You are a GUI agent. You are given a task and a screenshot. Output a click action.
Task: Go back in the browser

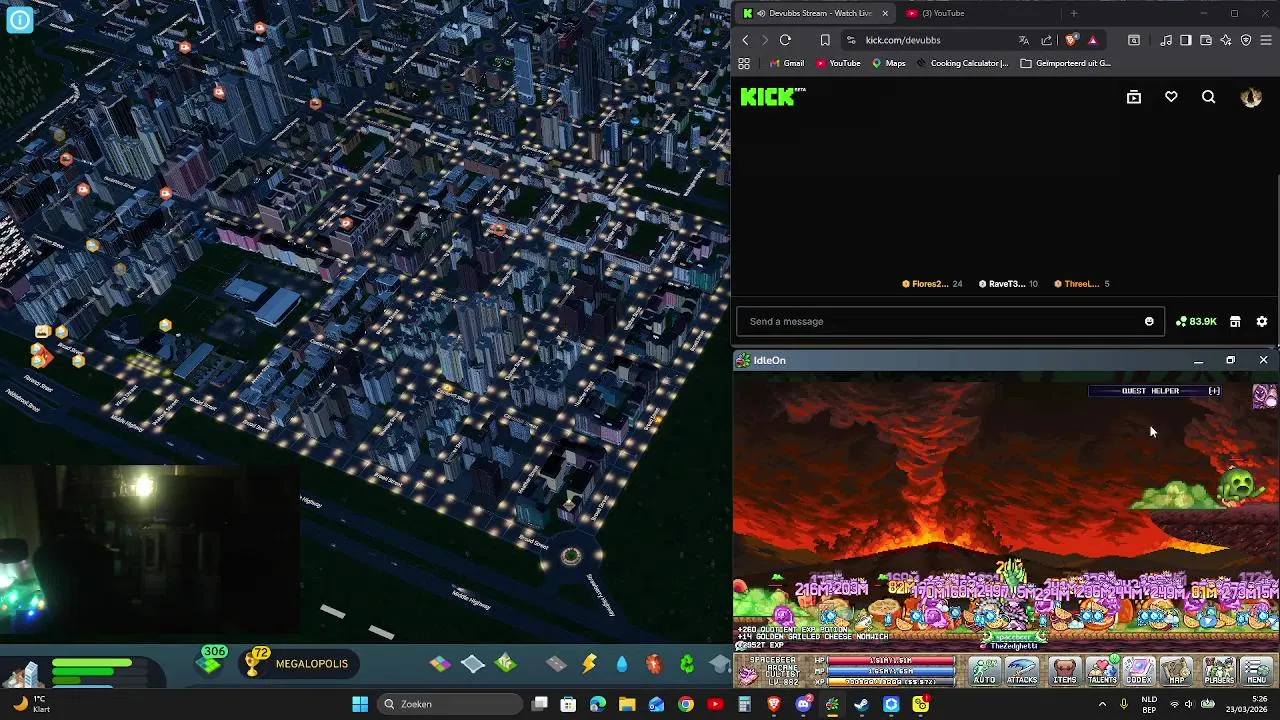coord(745,40)
